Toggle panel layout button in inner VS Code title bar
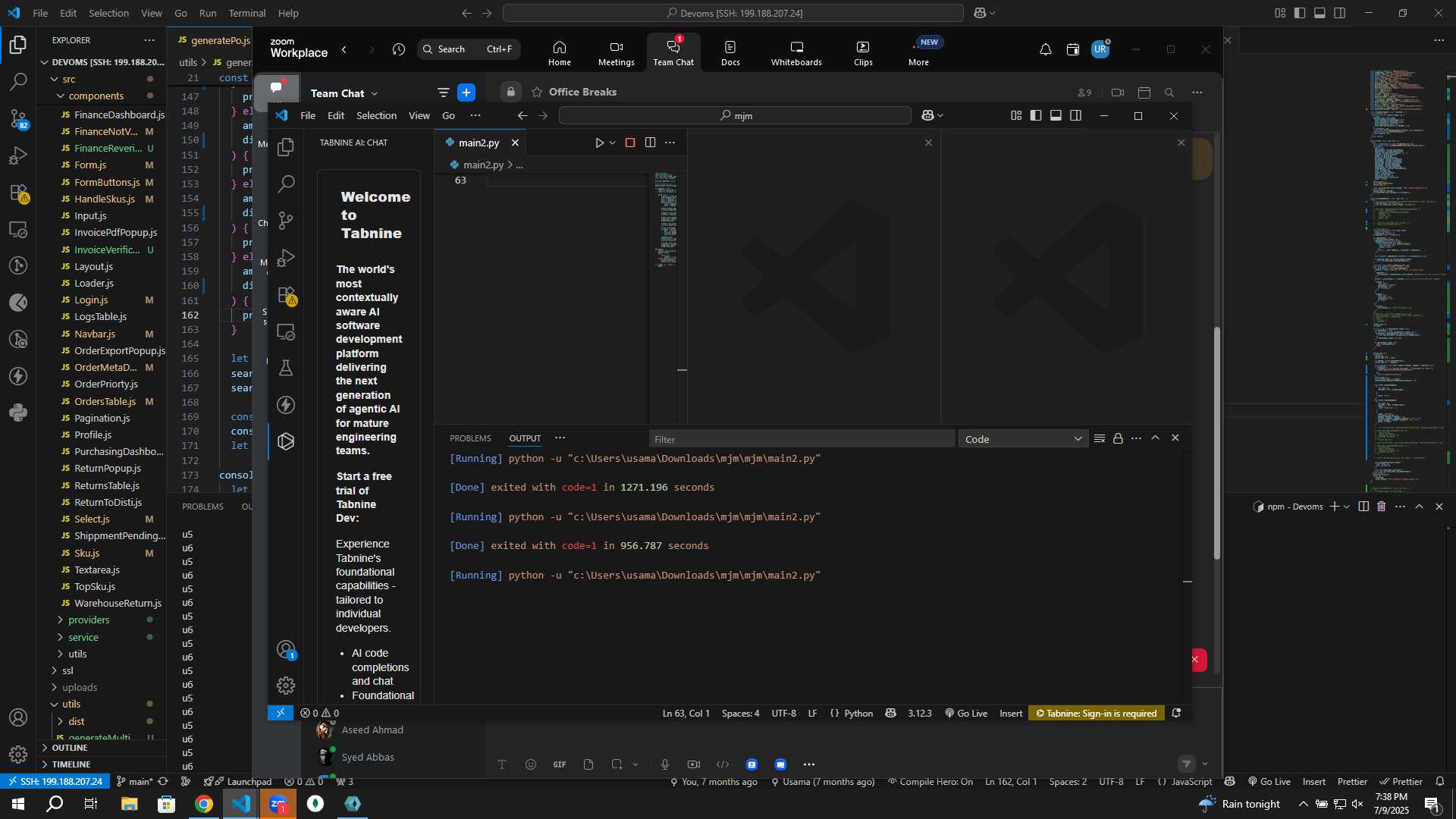 tap(1056, 115)
